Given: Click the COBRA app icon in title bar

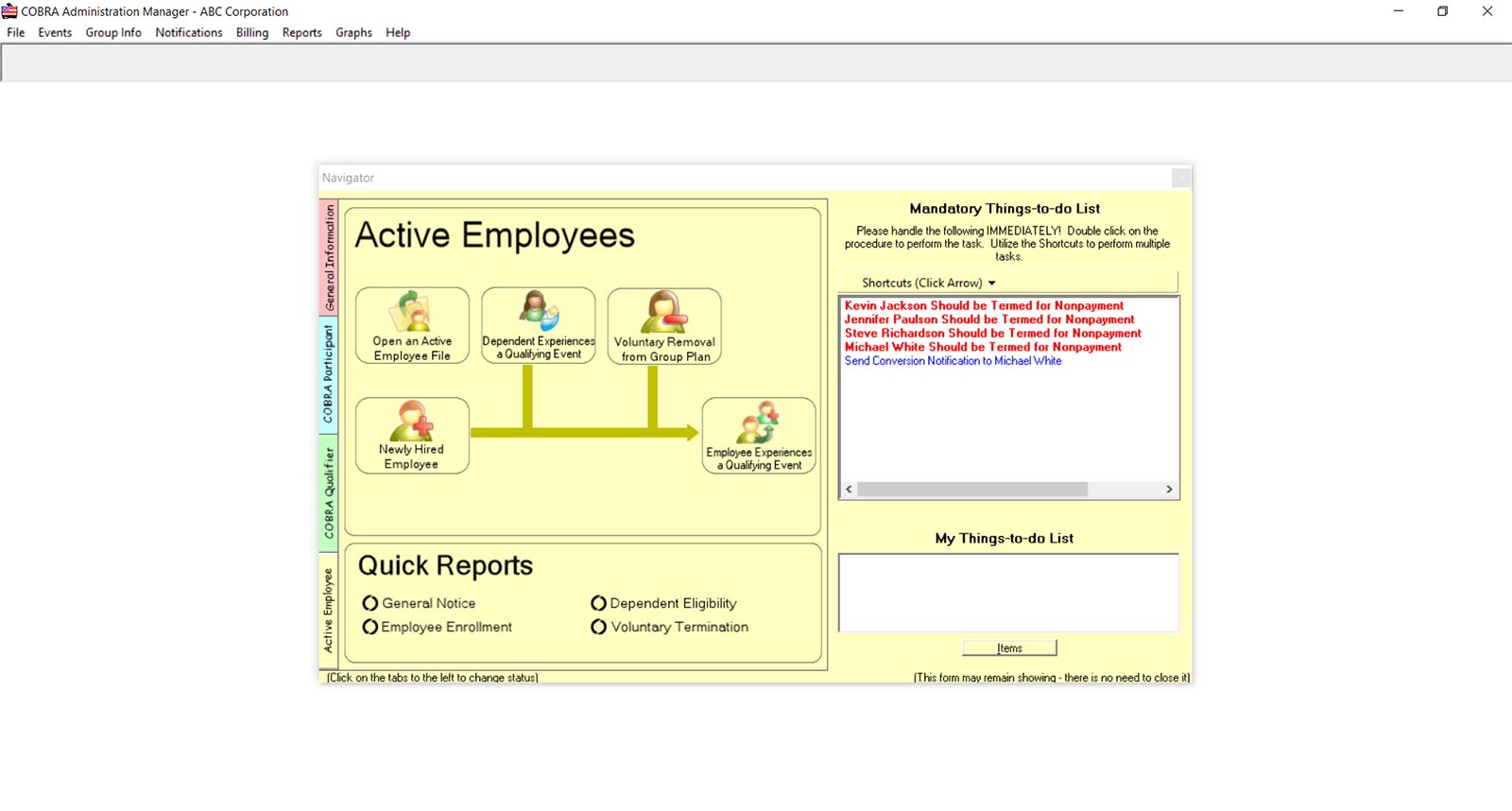Looking at the screenshot, I should pyautogui.click(x=10, y=11).
